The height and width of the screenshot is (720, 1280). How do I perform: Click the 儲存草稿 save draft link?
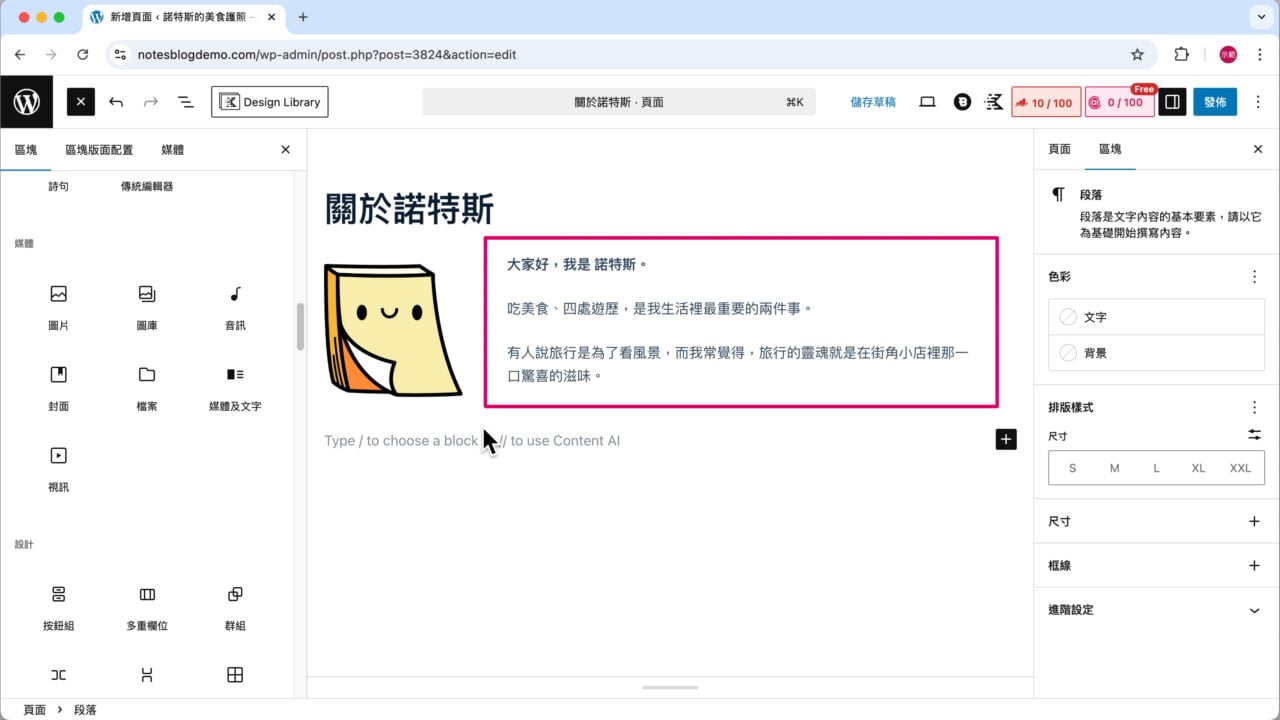click(x=872, y=101)
